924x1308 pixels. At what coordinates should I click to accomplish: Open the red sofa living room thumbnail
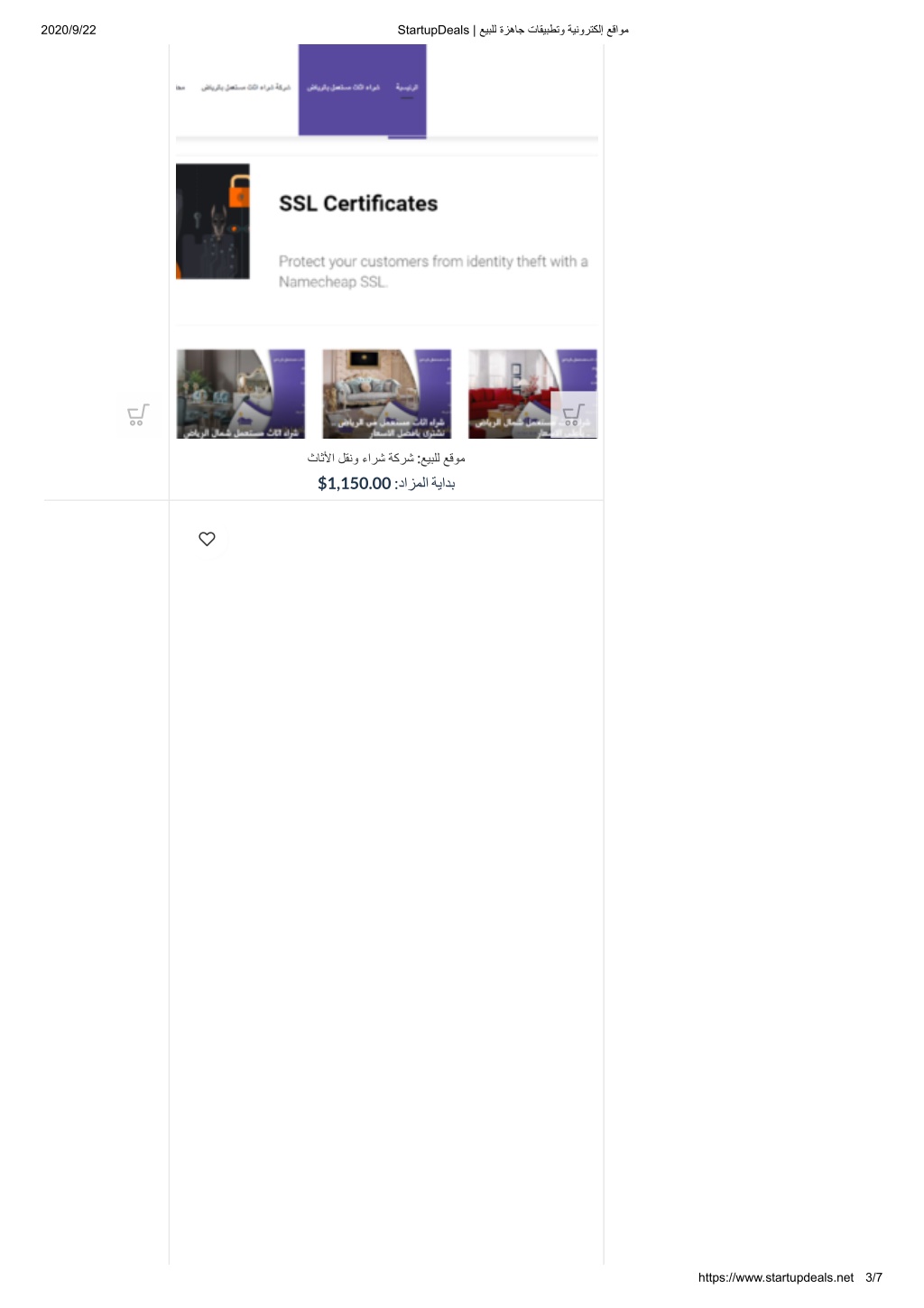[x=532, y=394]
